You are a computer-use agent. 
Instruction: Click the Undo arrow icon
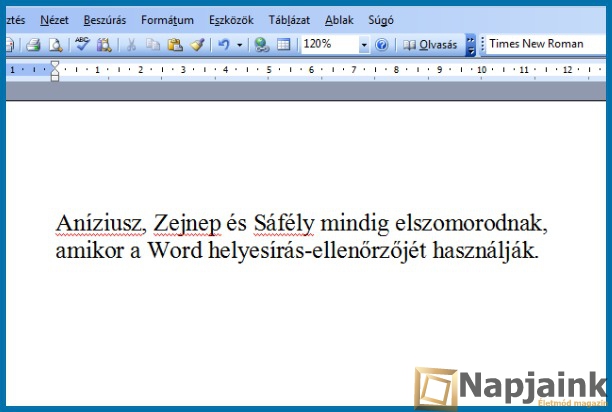(x=224, y=45)
